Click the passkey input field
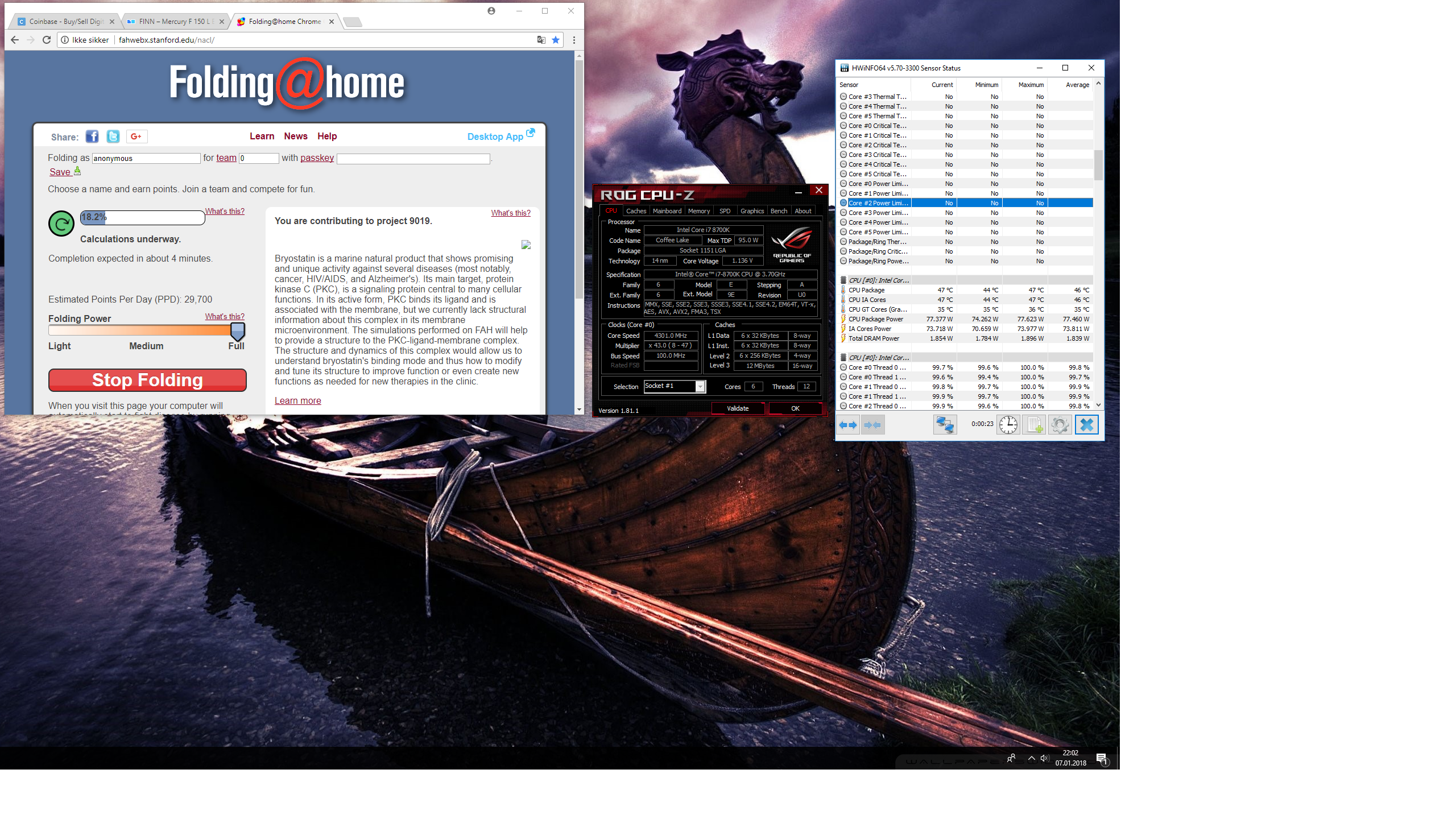 [413, 158]
